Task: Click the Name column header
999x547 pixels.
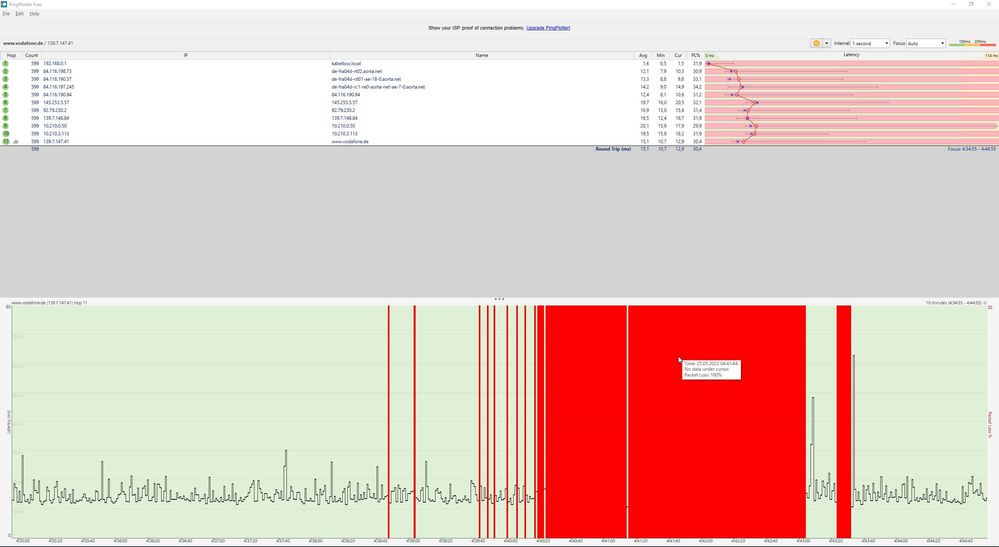Action: [482, 55]
